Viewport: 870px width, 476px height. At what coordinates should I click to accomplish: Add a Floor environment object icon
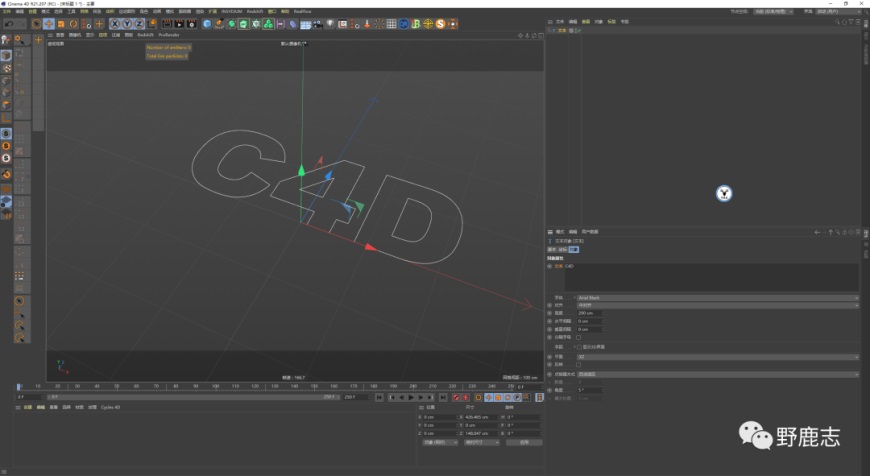(x=305, y=24)
